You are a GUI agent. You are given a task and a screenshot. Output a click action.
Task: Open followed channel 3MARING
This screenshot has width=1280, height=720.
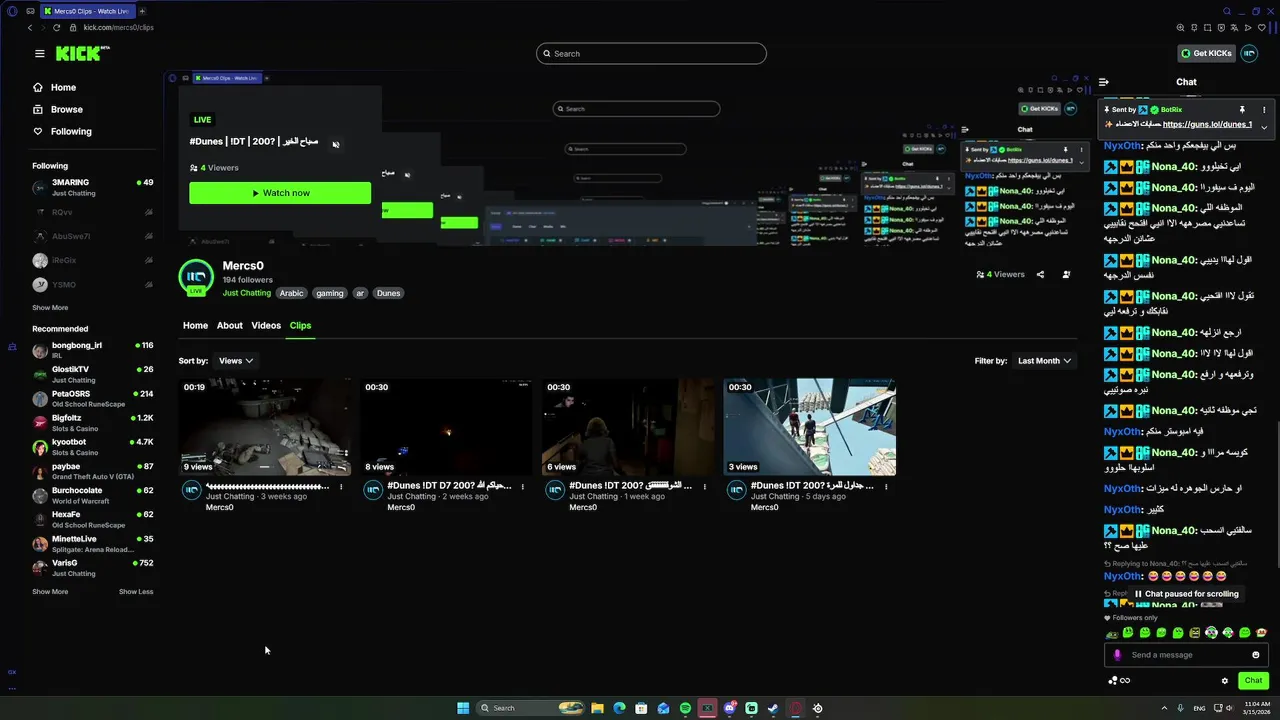[92, 187]
